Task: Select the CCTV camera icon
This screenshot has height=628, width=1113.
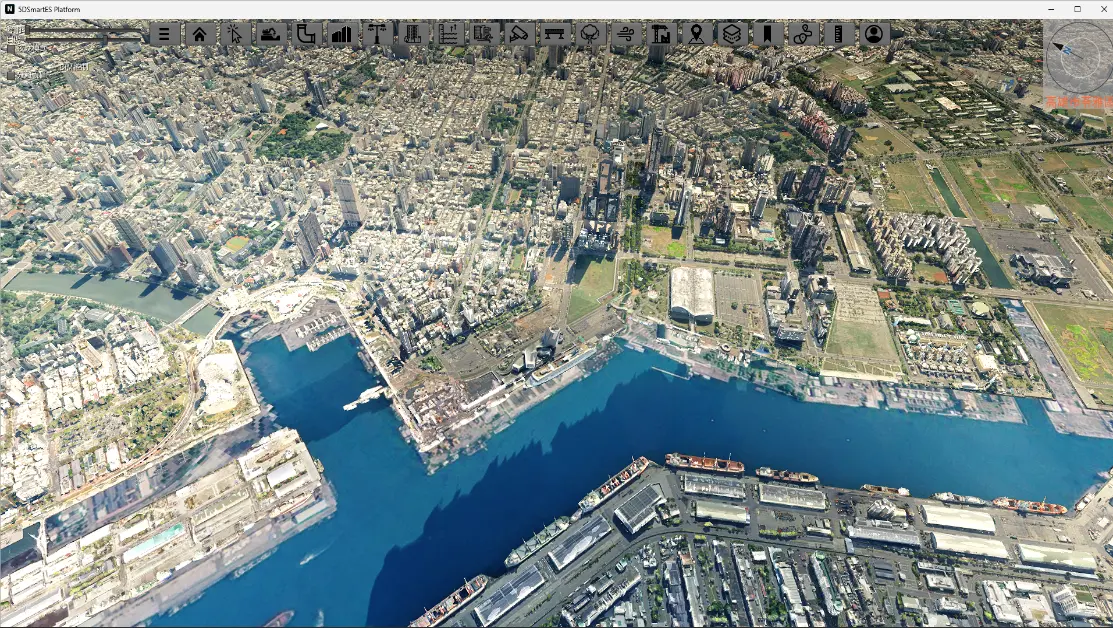Action: tap(520, 34)
